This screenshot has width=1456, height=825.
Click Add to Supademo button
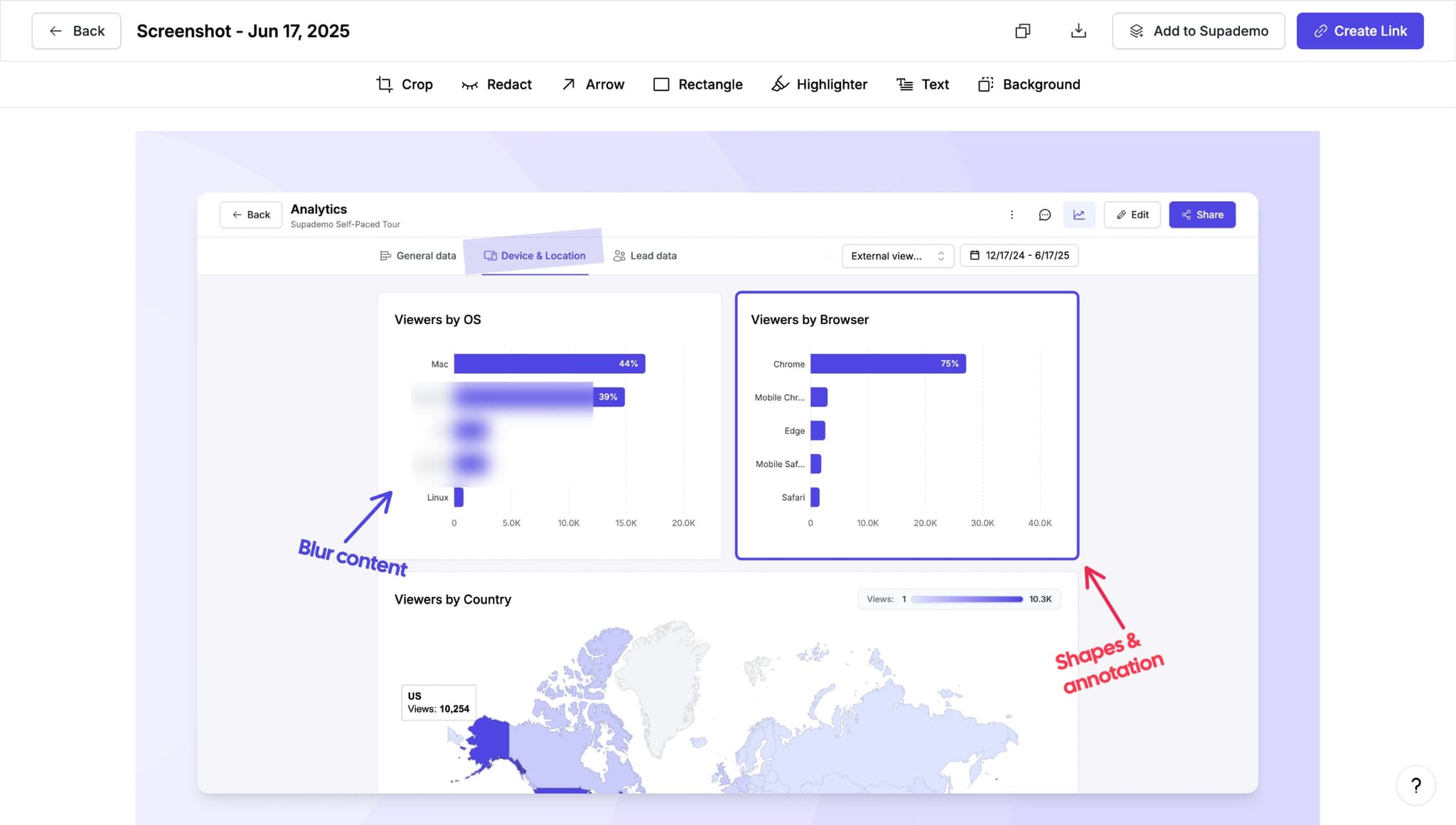pos(1198,31)
